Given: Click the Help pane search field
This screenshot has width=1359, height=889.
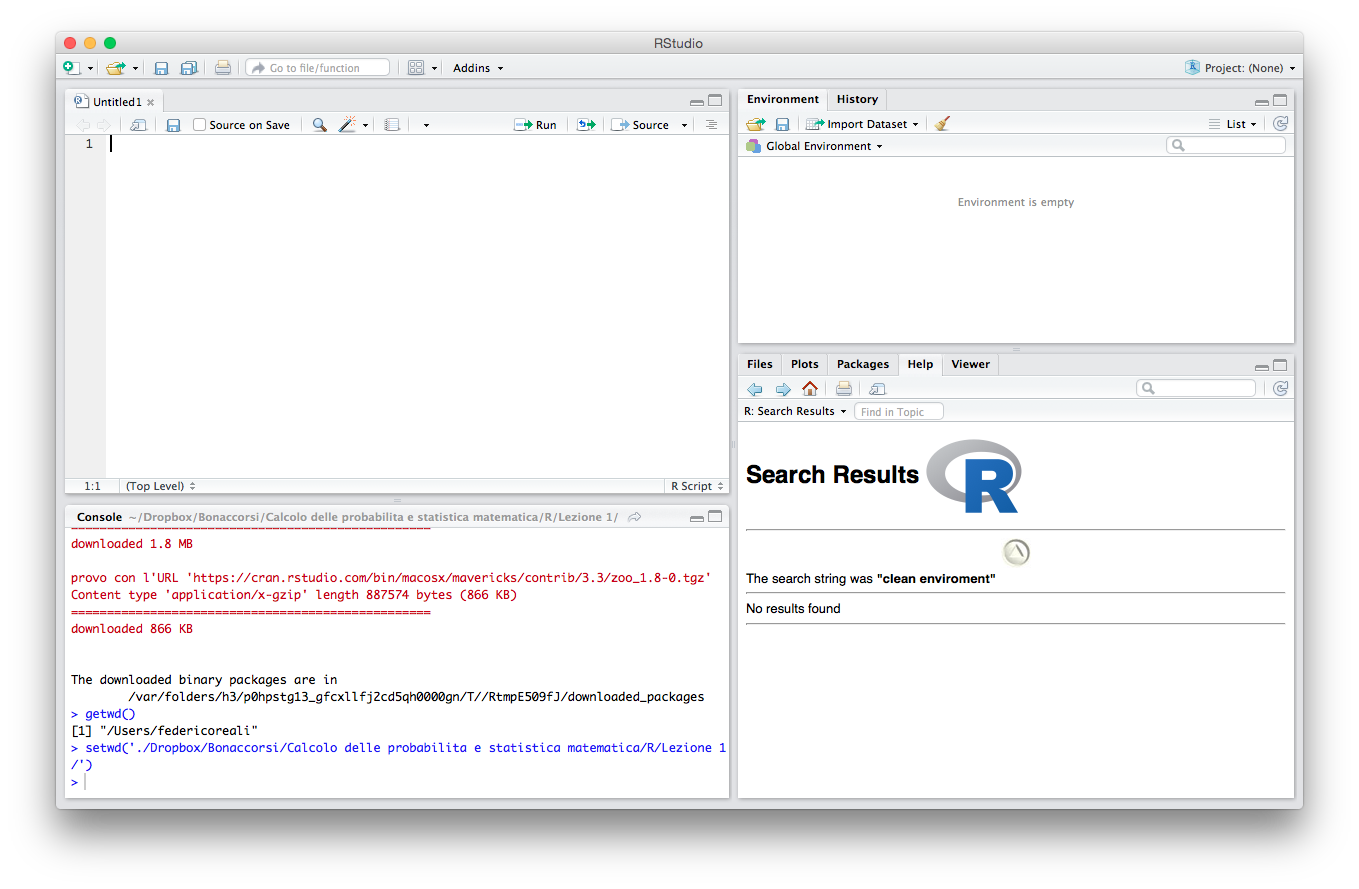Looking at the screenshot, I should (x=1196, y=388).
